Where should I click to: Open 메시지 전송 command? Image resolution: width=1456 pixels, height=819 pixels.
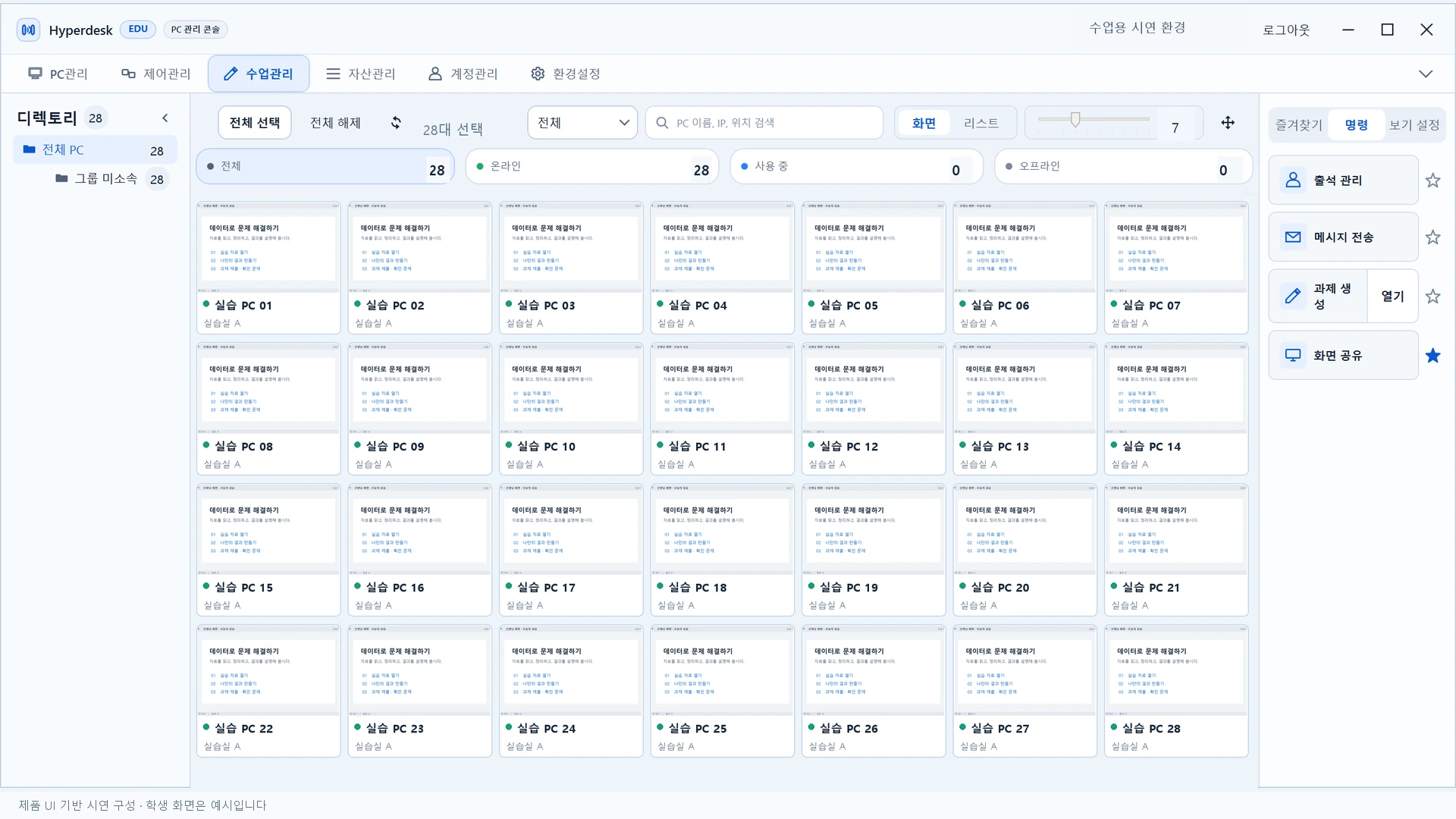[1343, 237]
